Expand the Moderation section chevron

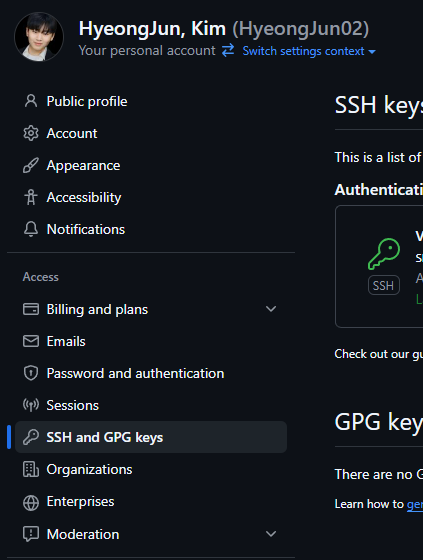click(x=271, y=534)
